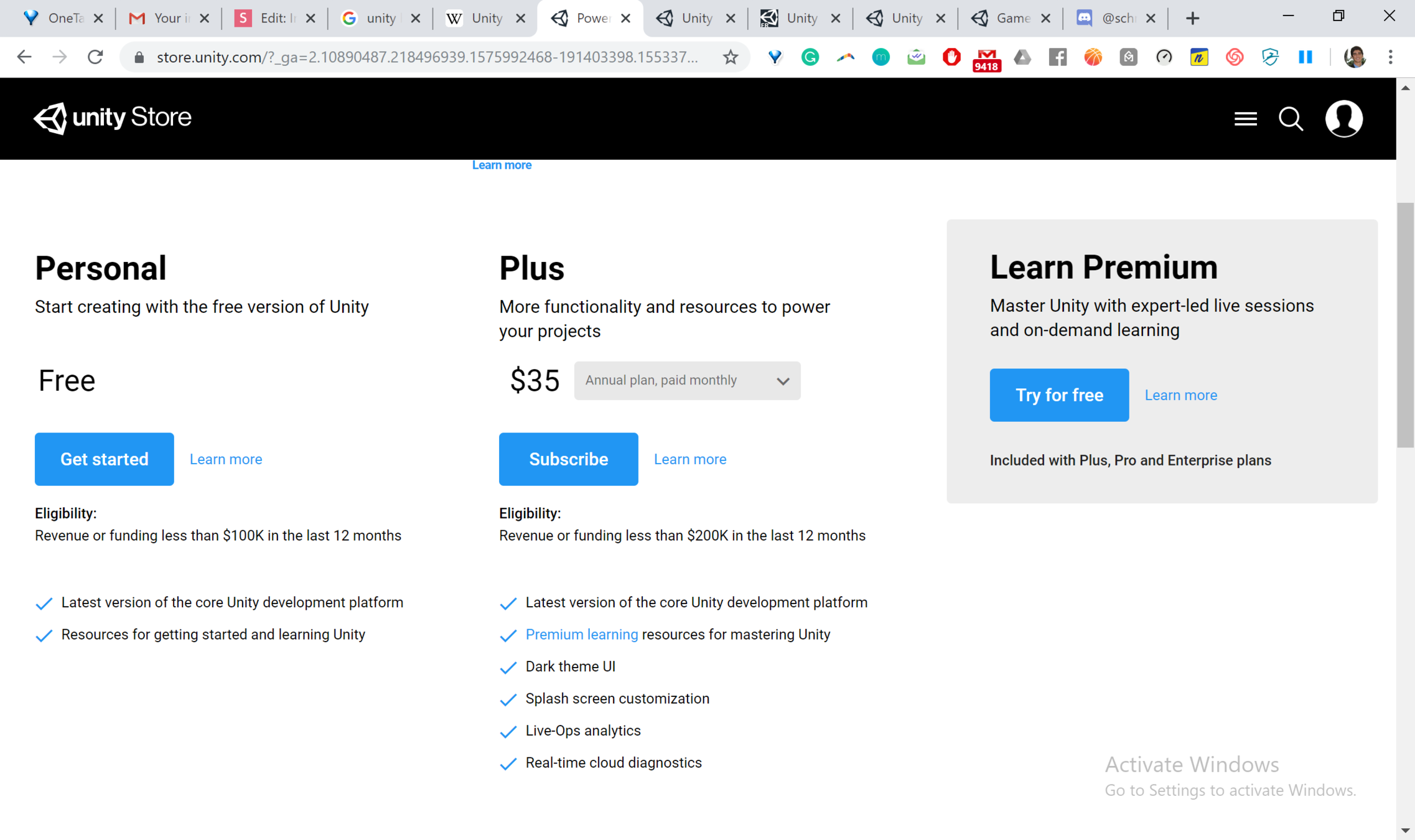
Task: Switch to the Wikipedia Unity tab
Action: tap(478, 18)
